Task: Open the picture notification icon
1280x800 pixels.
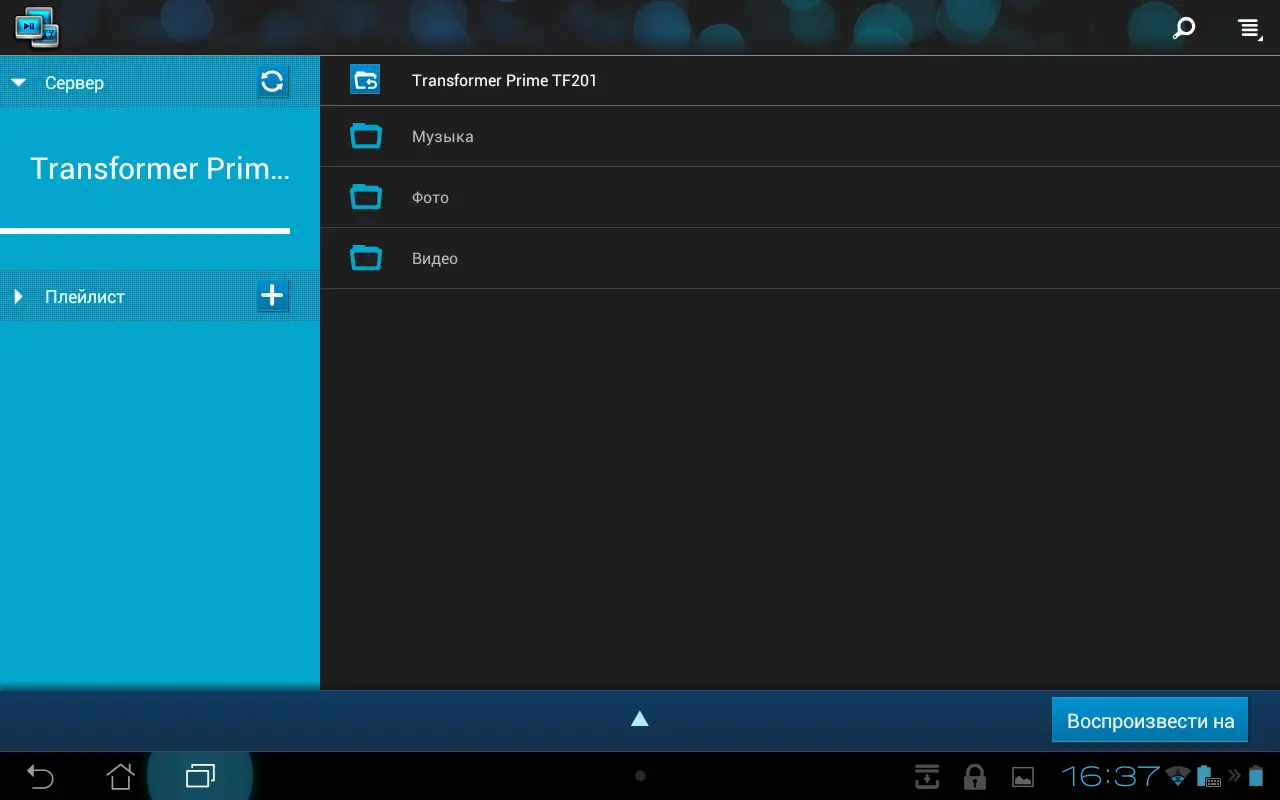Action: click(1023, 777)
